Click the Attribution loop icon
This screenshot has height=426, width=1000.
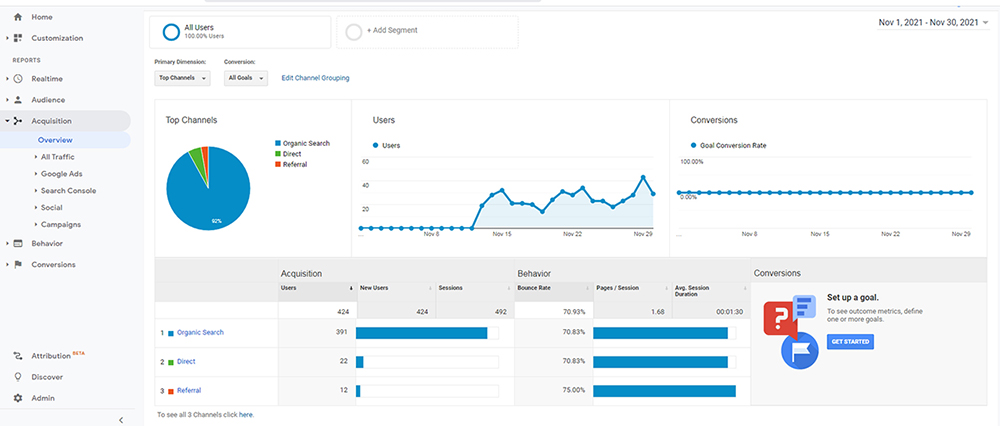pos(18,356)
